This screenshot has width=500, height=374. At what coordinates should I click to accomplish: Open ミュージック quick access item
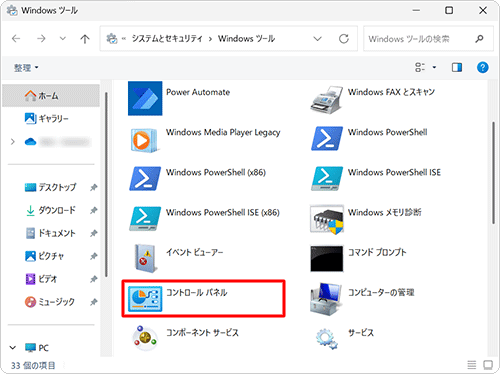(x=51, y=302)
